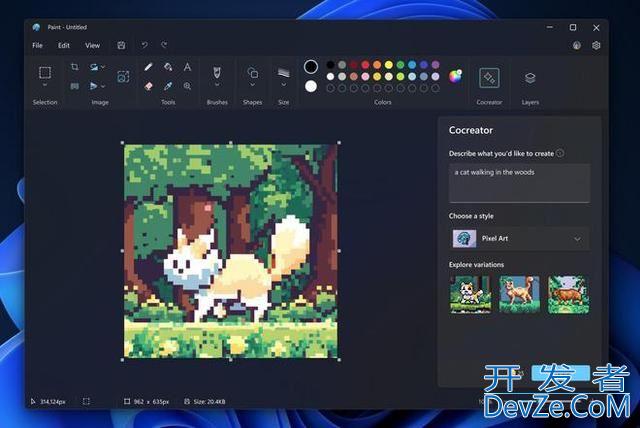Select the third cat variation thumbnail
640x428 pixels.
[x=568, y=295]
